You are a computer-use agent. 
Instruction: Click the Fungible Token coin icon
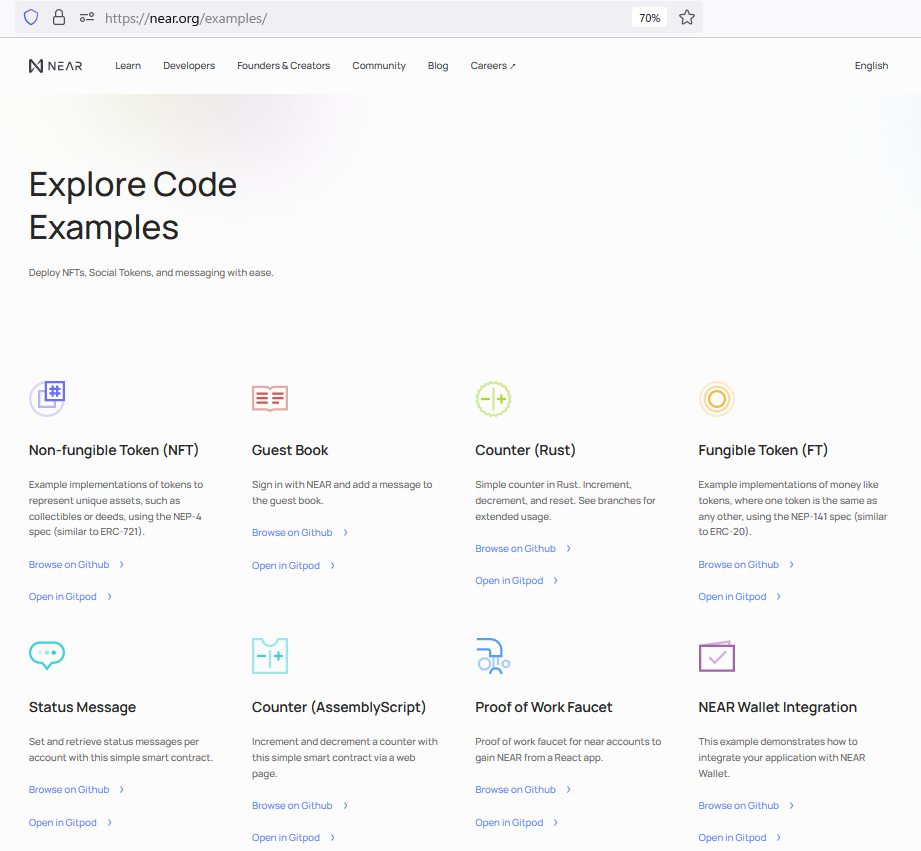(x=716, y=398)
